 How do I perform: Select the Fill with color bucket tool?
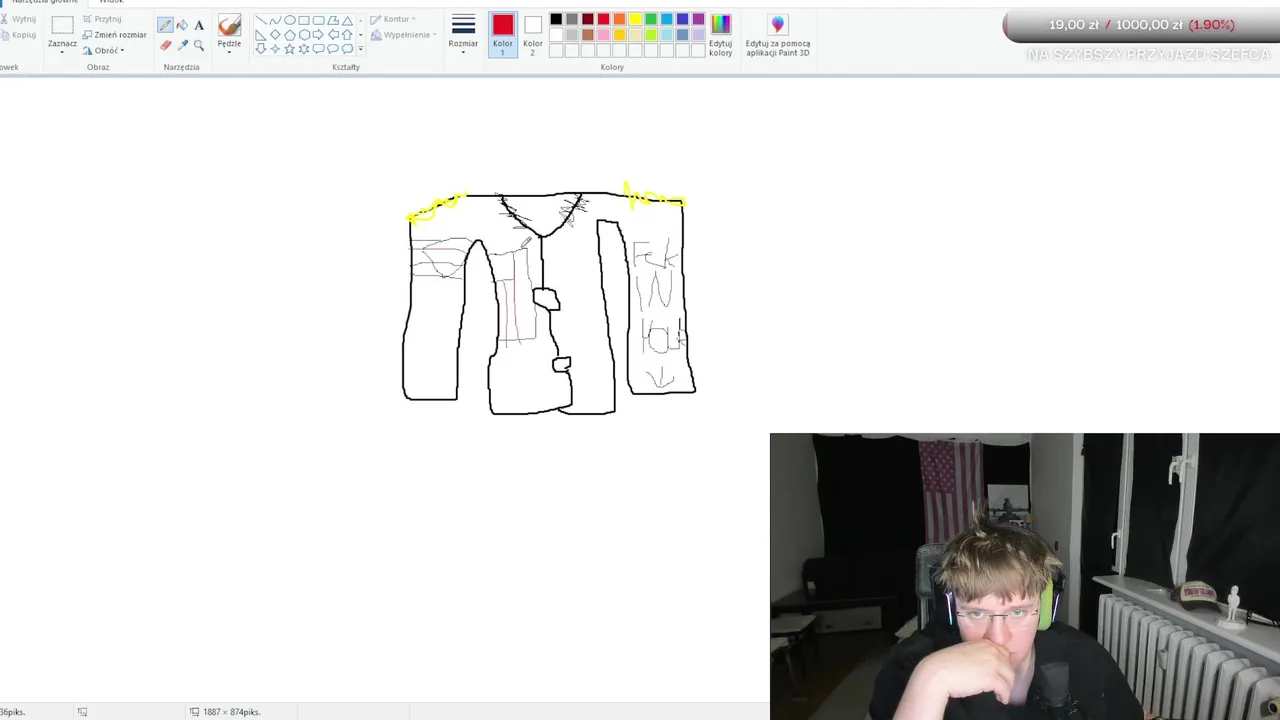point(182,25)
